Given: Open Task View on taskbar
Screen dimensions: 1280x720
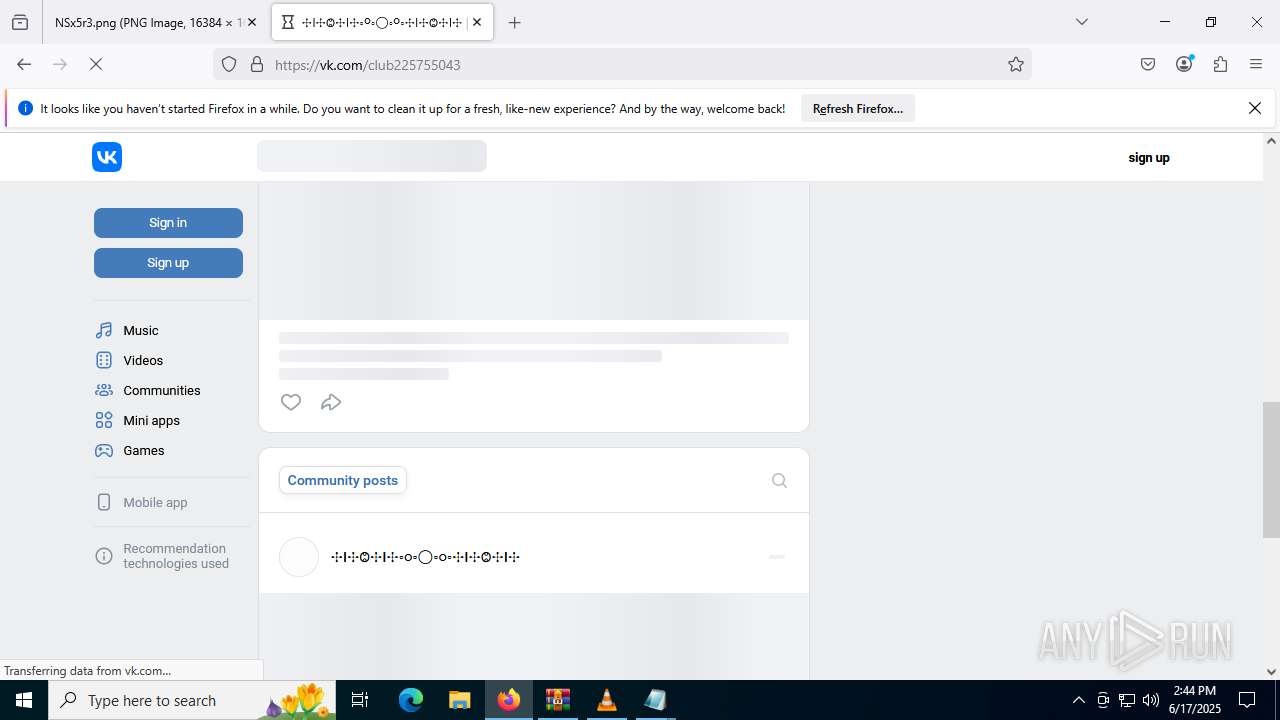Looking at the screenshot, I should 360,700.
